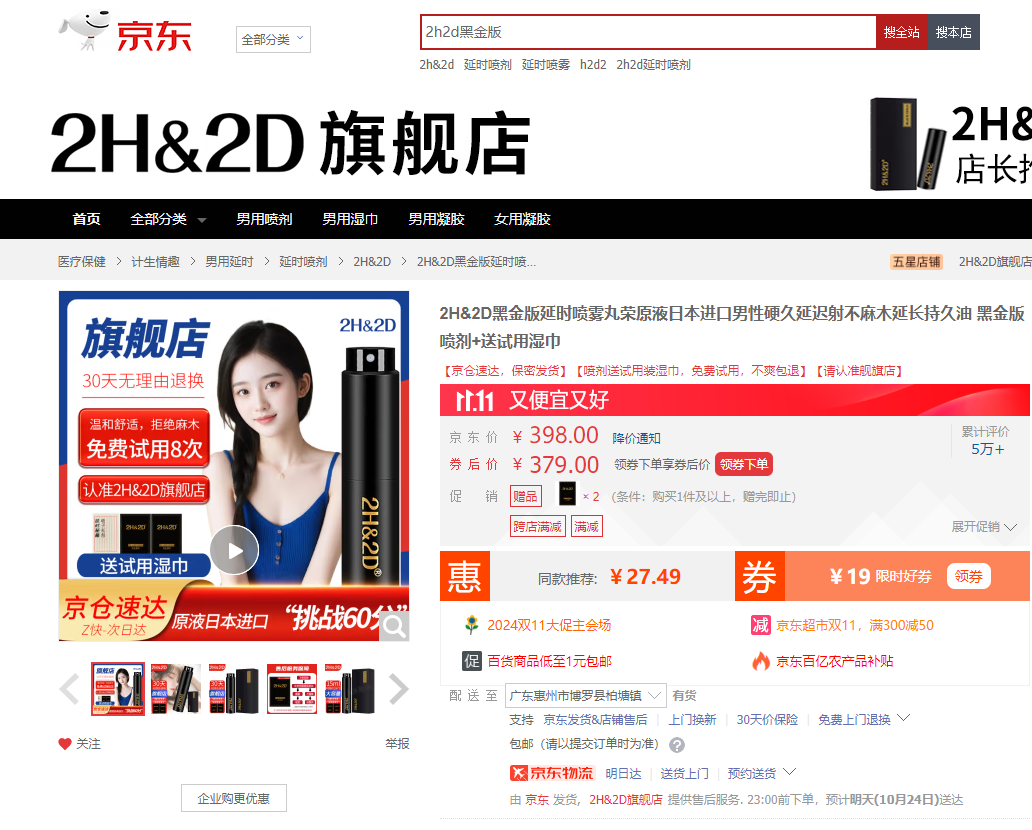Open the 百货商品低至1元包邮 link
This screenshot has width=1032, height=830.
click(x=550, y=661)
